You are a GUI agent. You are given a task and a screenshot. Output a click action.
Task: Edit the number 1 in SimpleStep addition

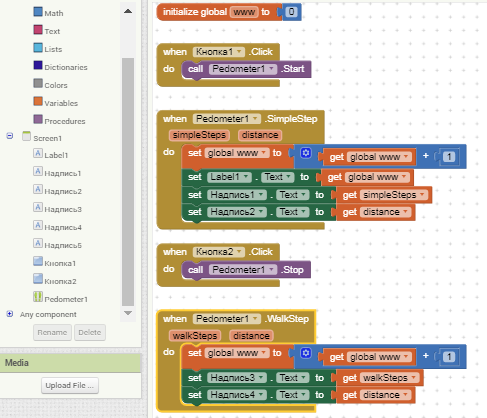coord(449,157)
